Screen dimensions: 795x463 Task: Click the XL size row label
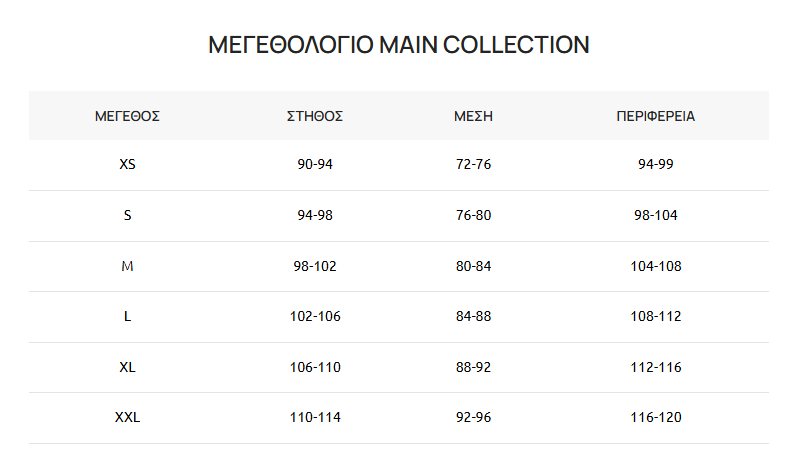(127, 367)
